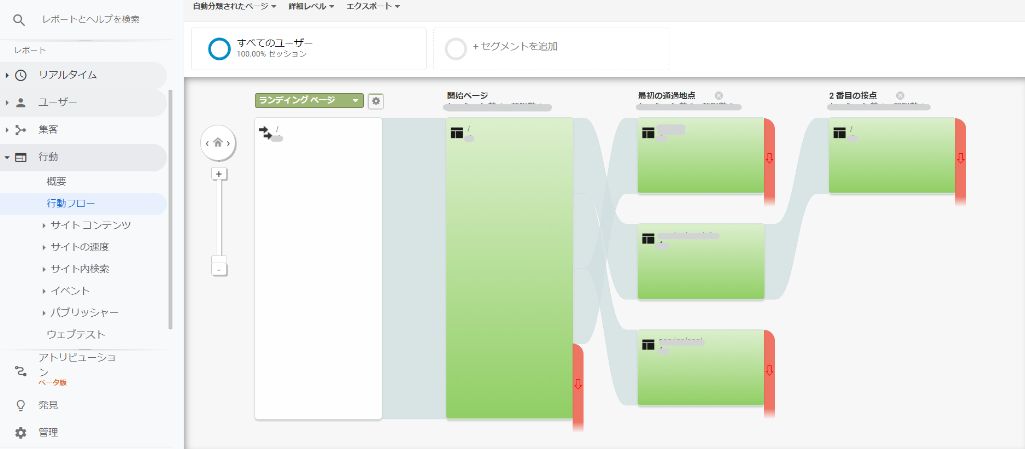Expand the リアルタイム section arrow
The height and width of the screenshot is (449, 1025).
pyautogui.click(x=7, y=75)
